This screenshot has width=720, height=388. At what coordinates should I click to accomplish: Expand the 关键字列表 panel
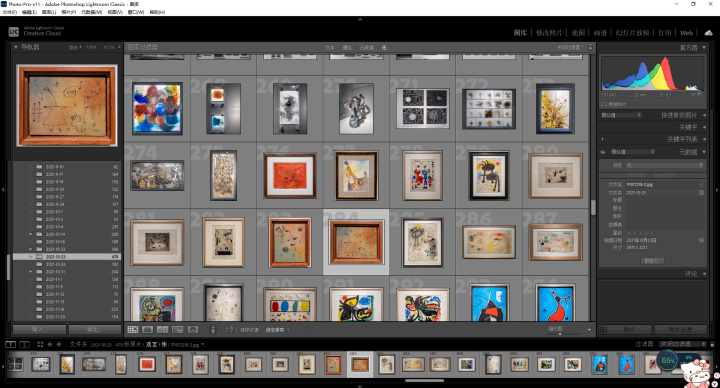point(704,139)
